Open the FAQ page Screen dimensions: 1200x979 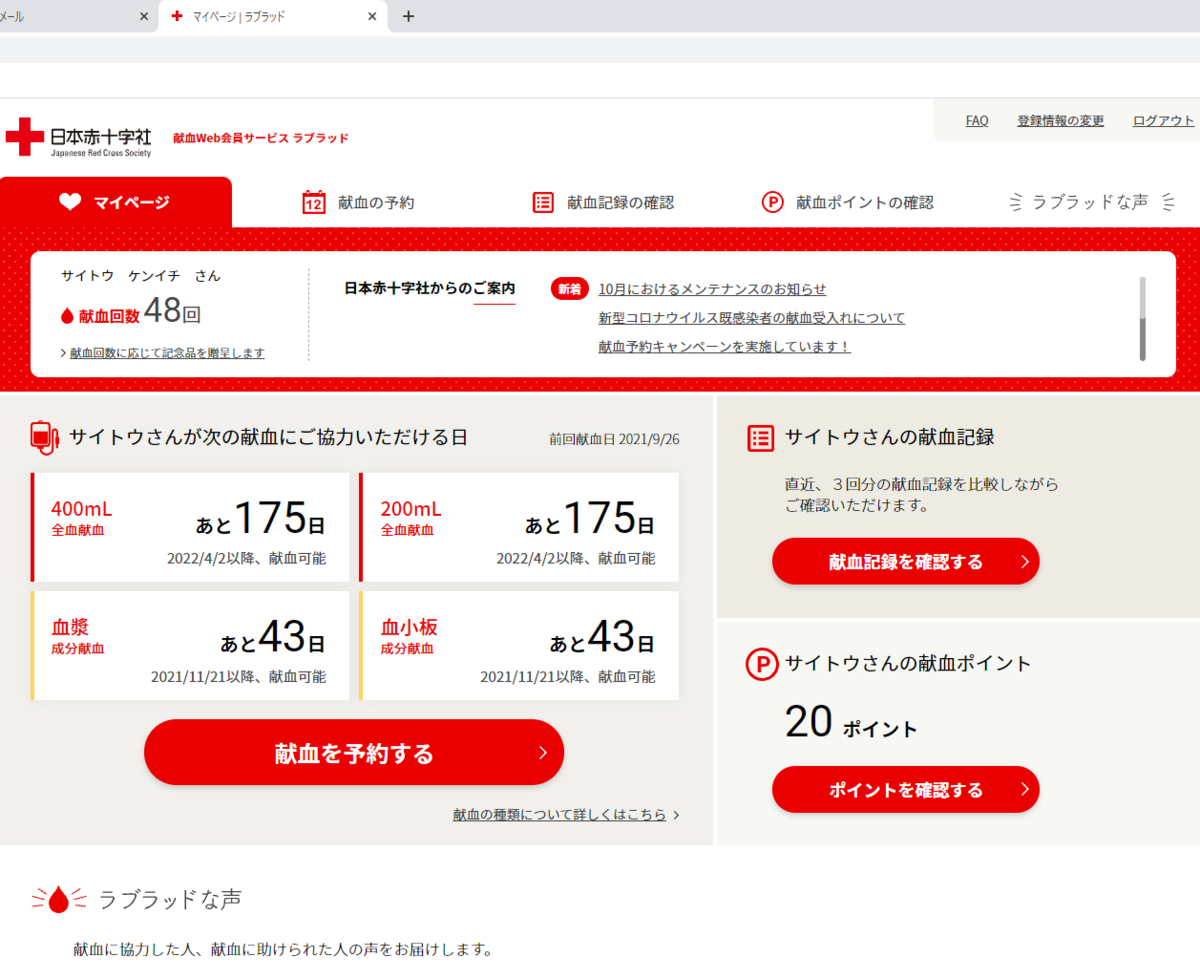(976, 120)
